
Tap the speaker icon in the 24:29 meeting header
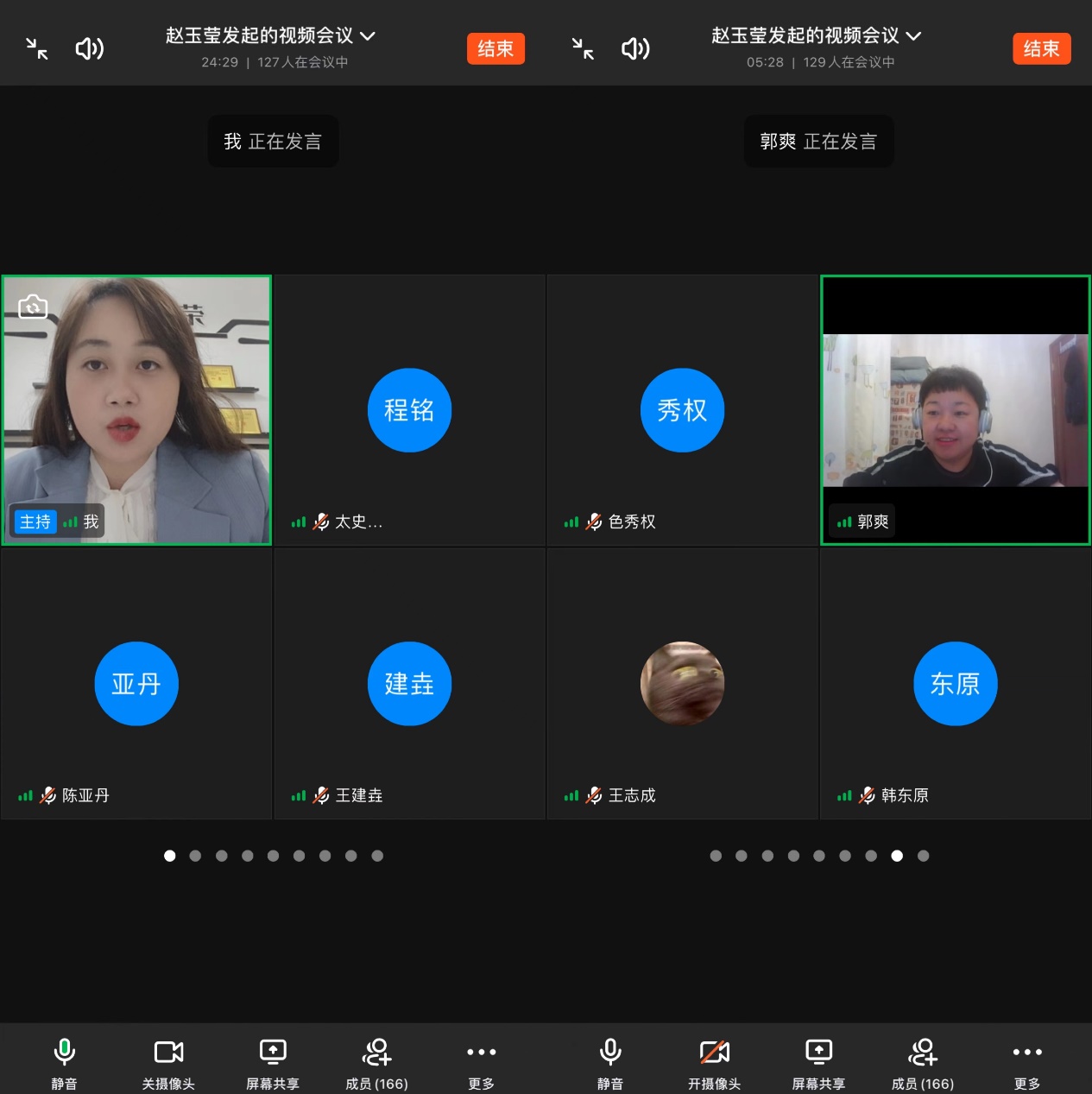90,48
